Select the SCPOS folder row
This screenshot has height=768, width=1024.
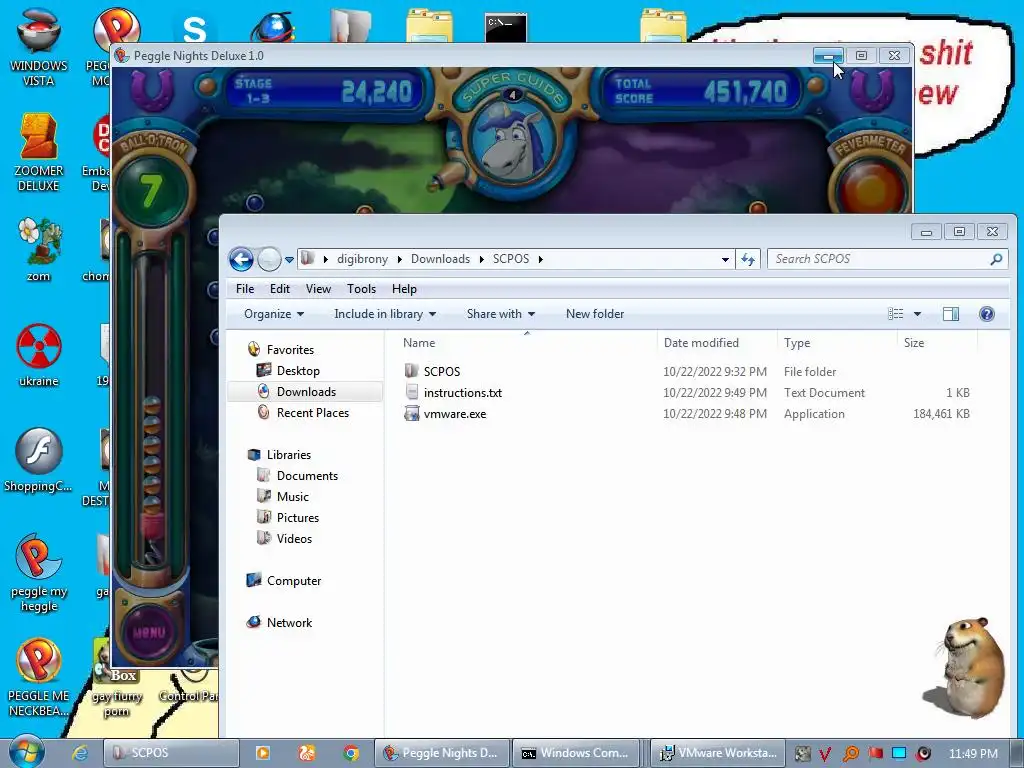coord(686,372)
